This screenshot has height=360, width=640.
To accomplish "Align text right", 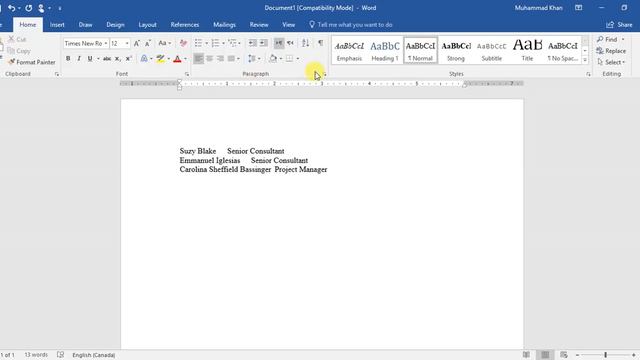I will [x=220, y=58].
